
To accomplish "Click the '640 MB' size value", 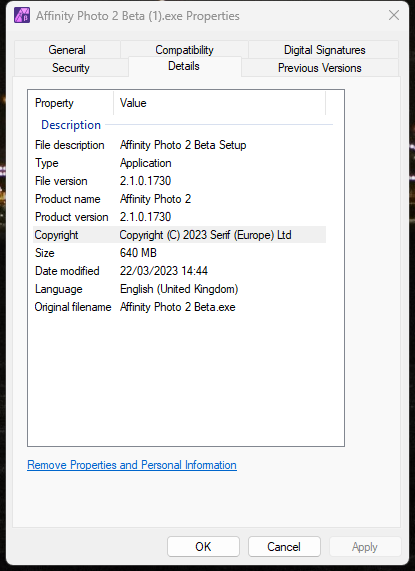I will click(x=138, y=253).
